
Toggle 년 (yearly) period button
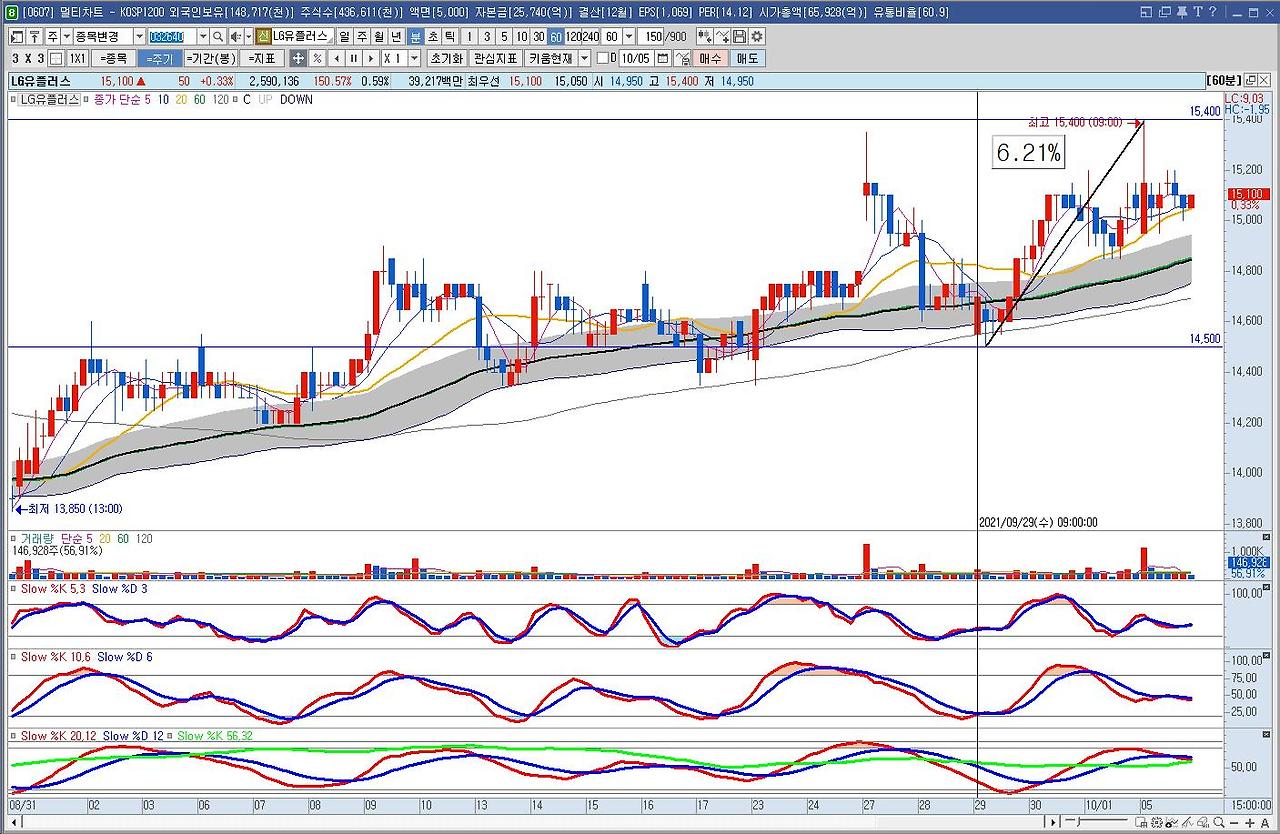click(x=397, y=36)
